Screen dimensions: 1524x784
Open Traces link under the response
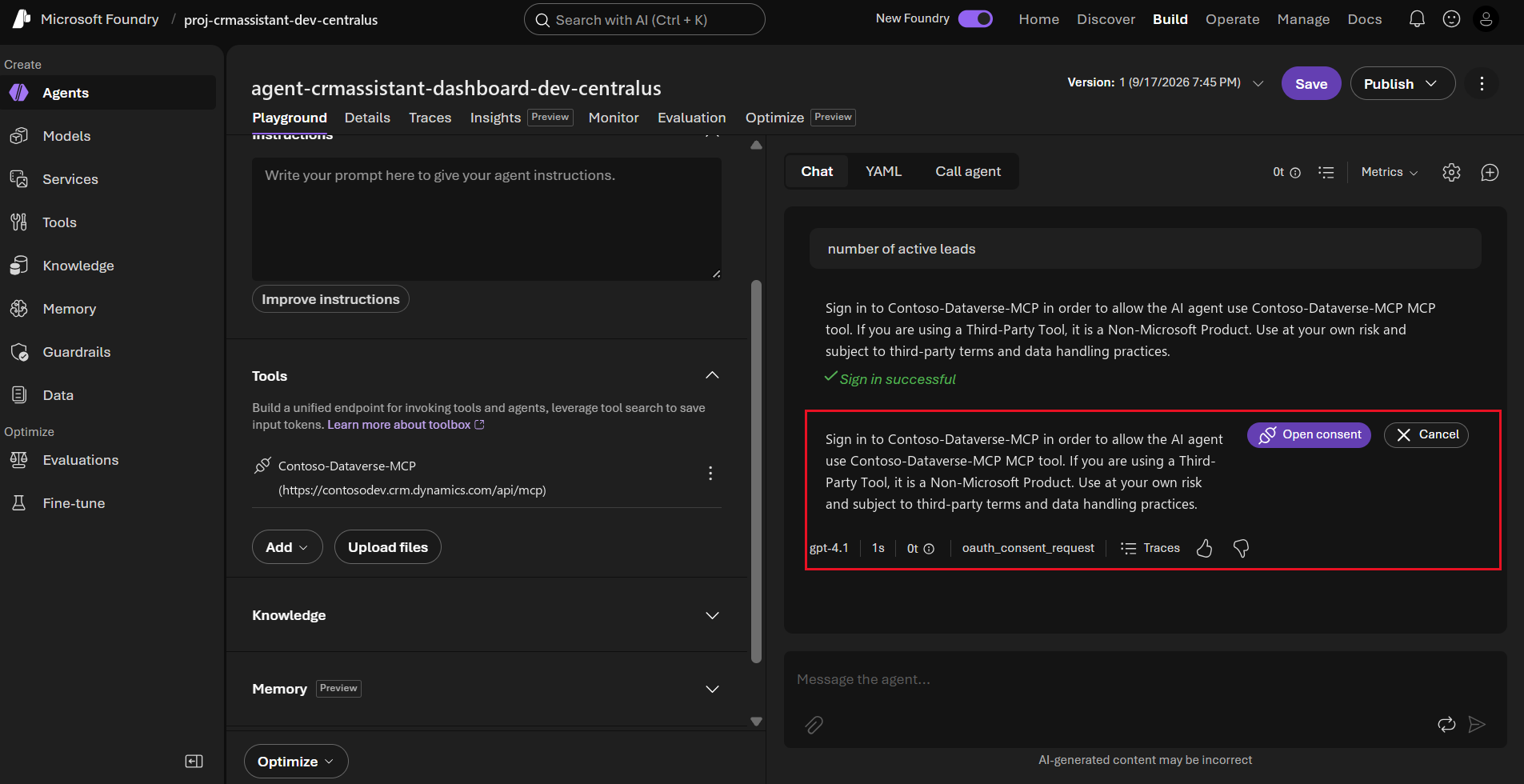1150,548
